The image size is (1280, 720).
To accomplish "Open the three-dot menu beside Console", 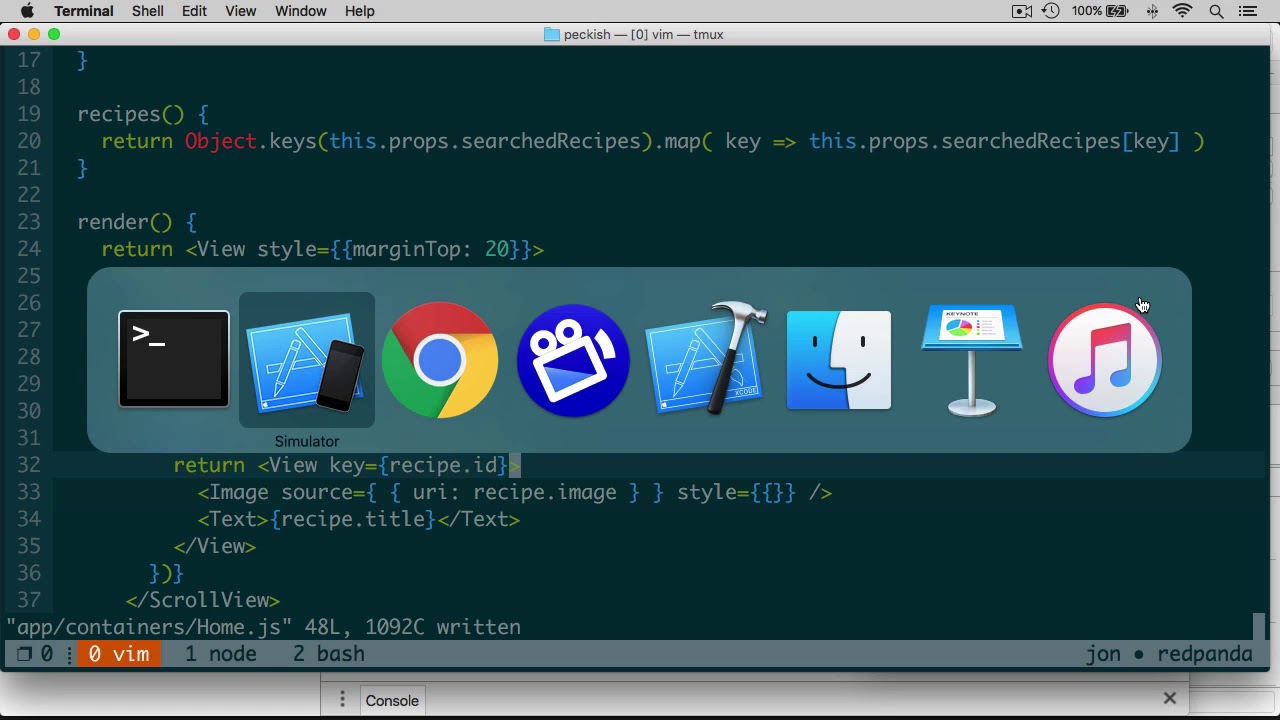I will [x=342, y=699].
